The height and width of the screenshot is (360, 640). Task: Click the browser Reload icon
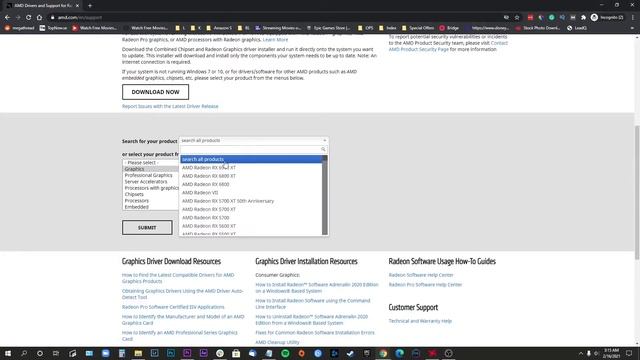pos(29,18)
